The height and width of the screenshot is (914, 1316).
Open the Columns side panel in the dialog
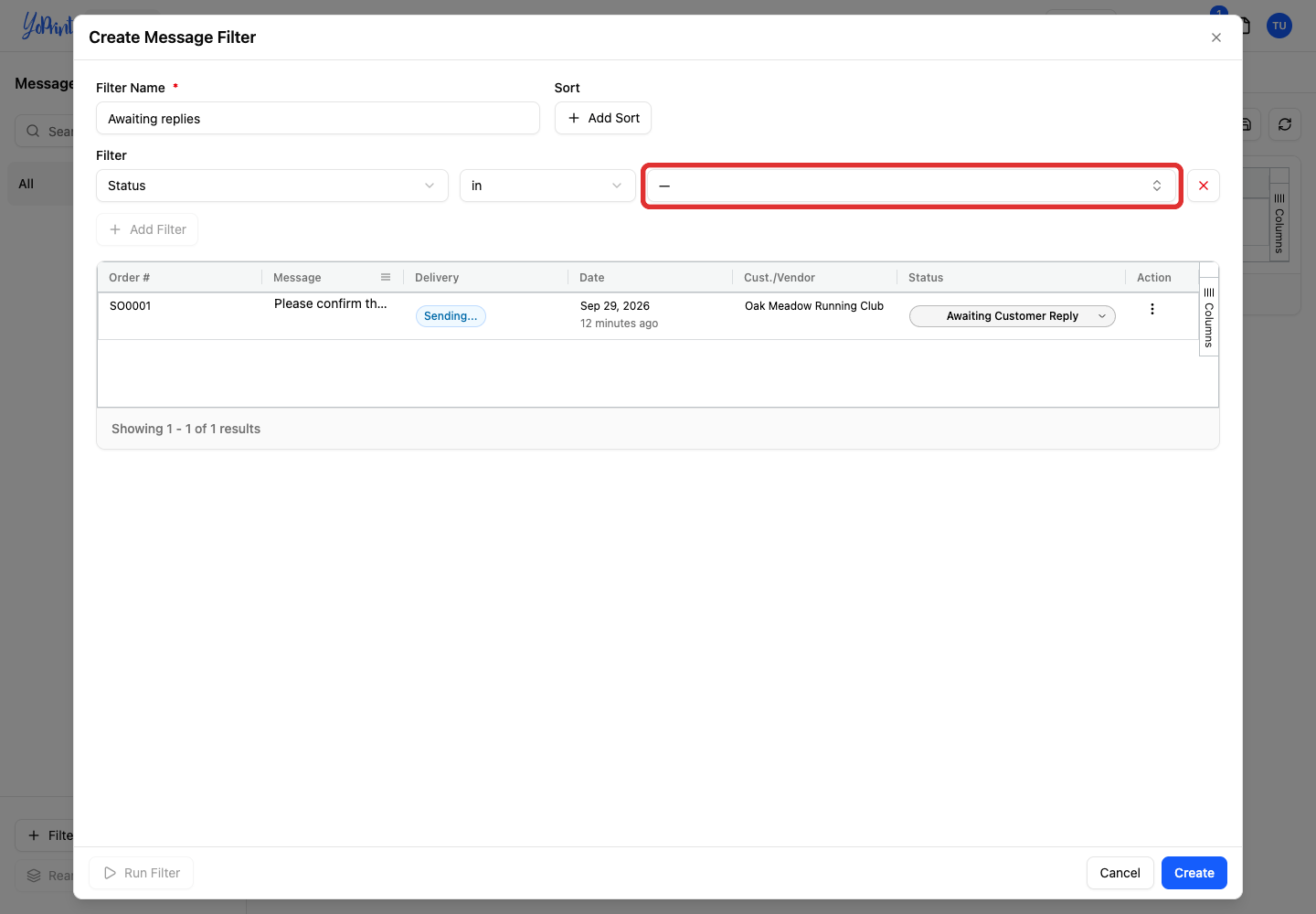point(1209,317)
